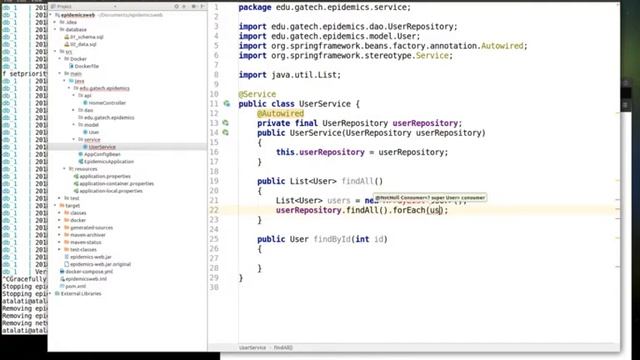Click the schema.sql file icon
This screenshot has width=640, height=360.
(67, 37)
